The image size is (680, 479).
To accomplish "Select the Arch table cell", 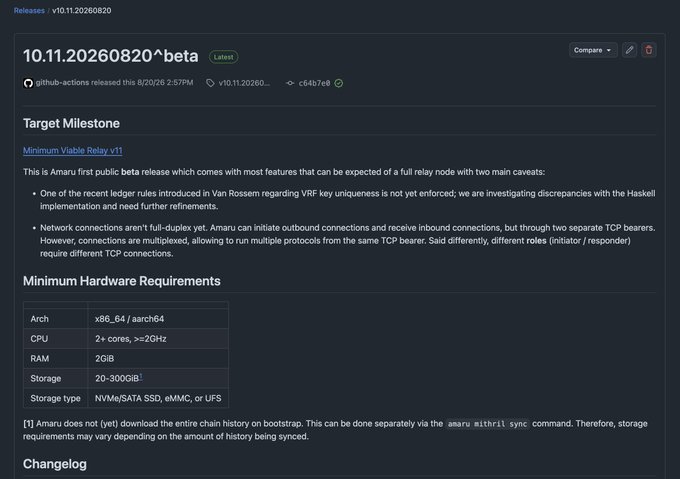I will [x=56, y=319].
